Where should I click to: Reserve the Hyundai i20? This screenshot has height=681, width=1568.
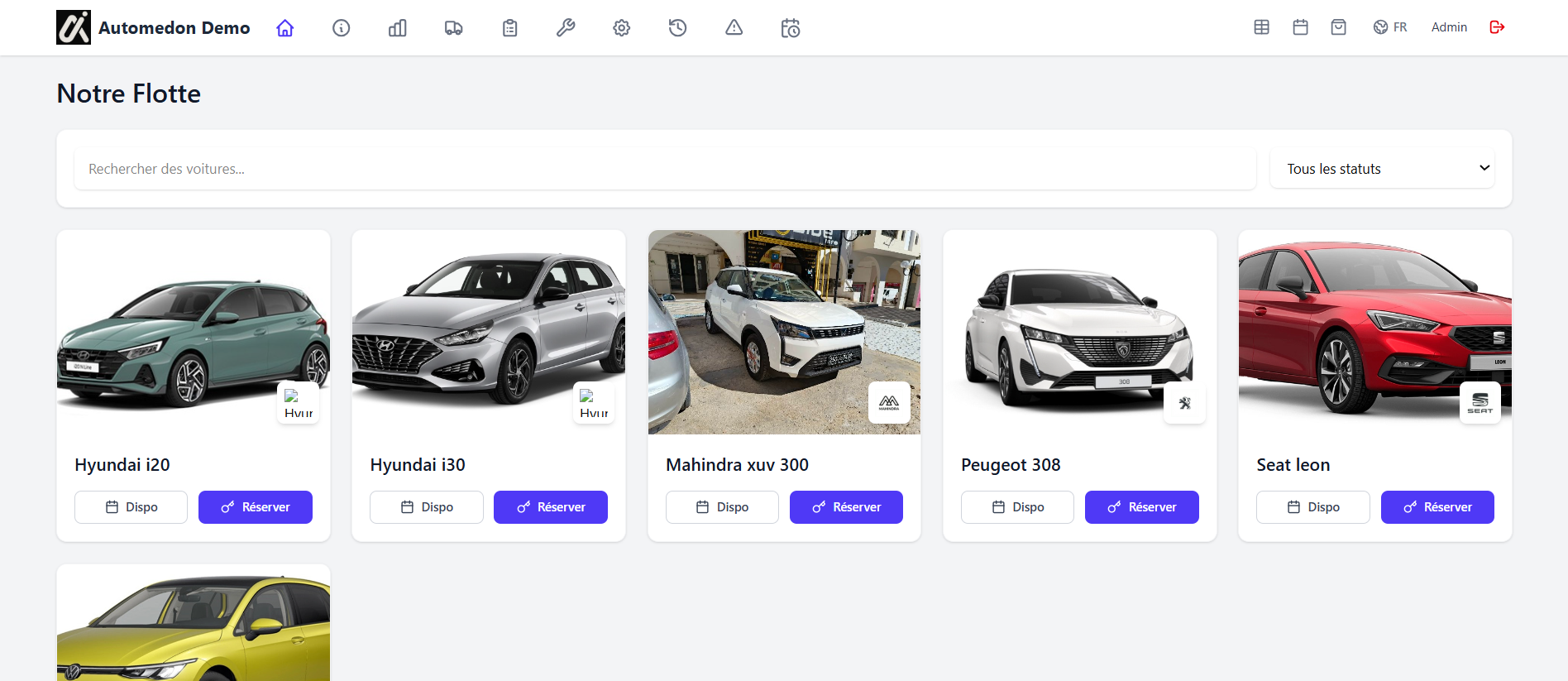256,507
